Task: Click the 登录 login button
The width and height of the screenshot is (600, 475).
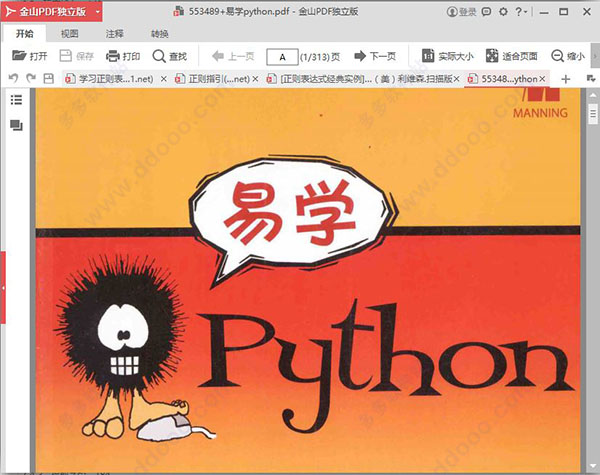Action: (x=461, y=12)
